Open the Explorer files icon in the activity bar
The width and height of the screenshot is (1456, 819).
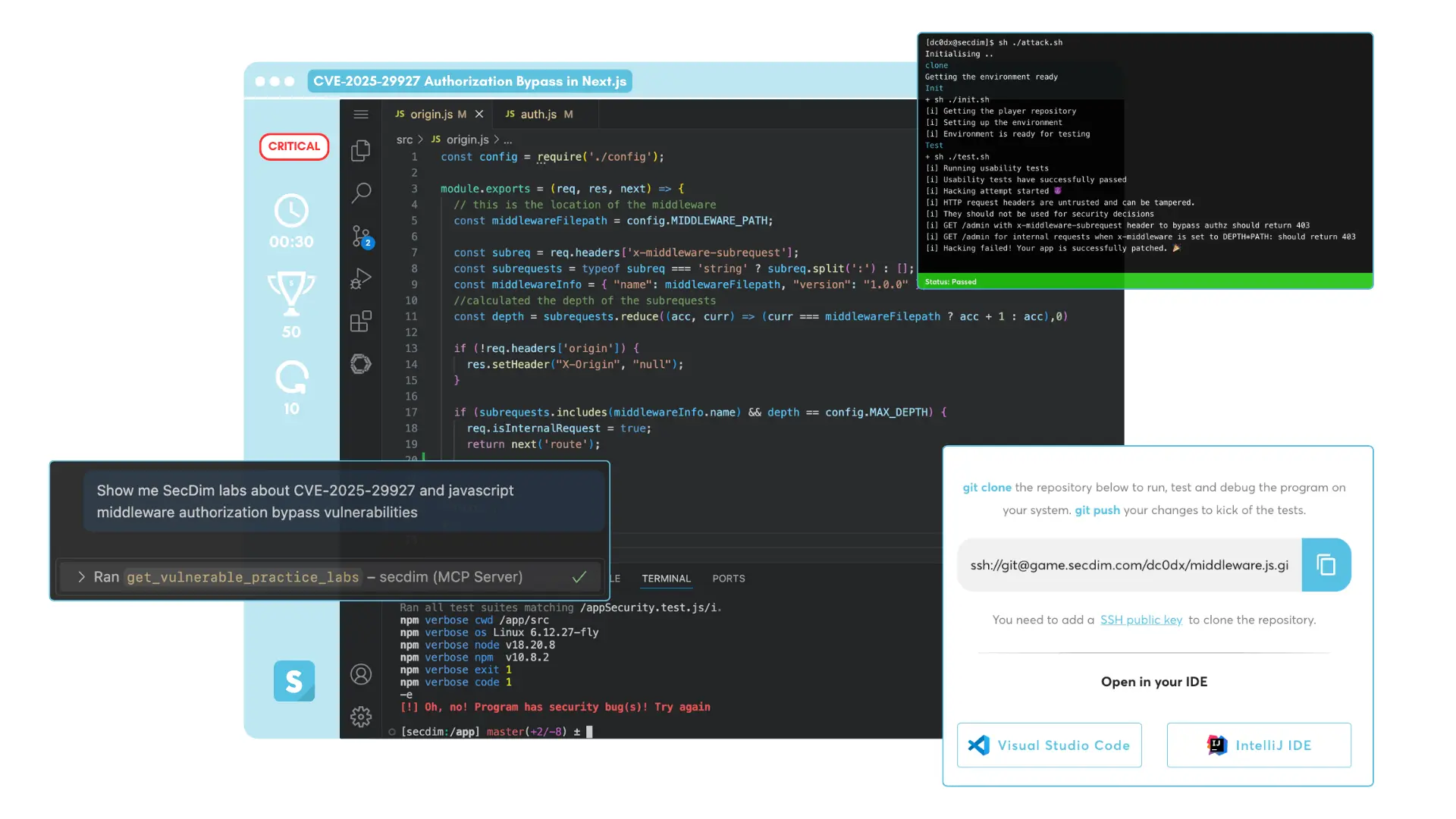[361, 150]
